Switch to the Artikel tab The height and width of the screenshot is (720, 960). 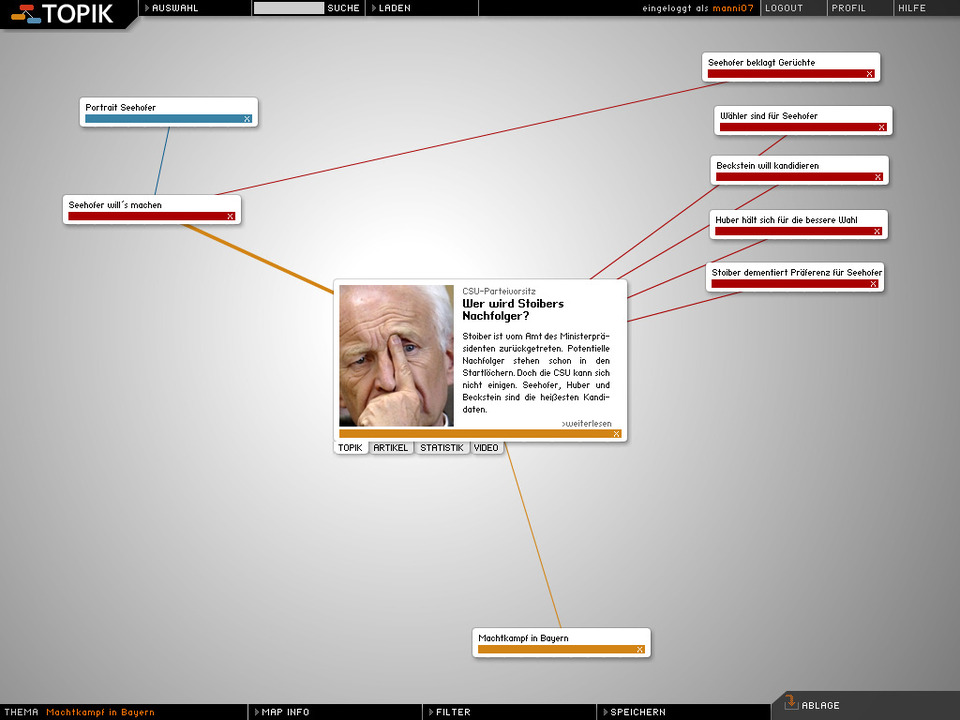click(x=391, y=448)
